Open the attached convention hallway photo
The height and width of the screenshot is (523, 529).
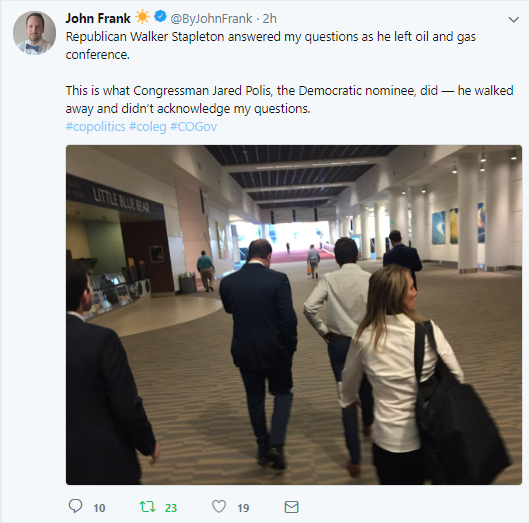tap(294, 315)
